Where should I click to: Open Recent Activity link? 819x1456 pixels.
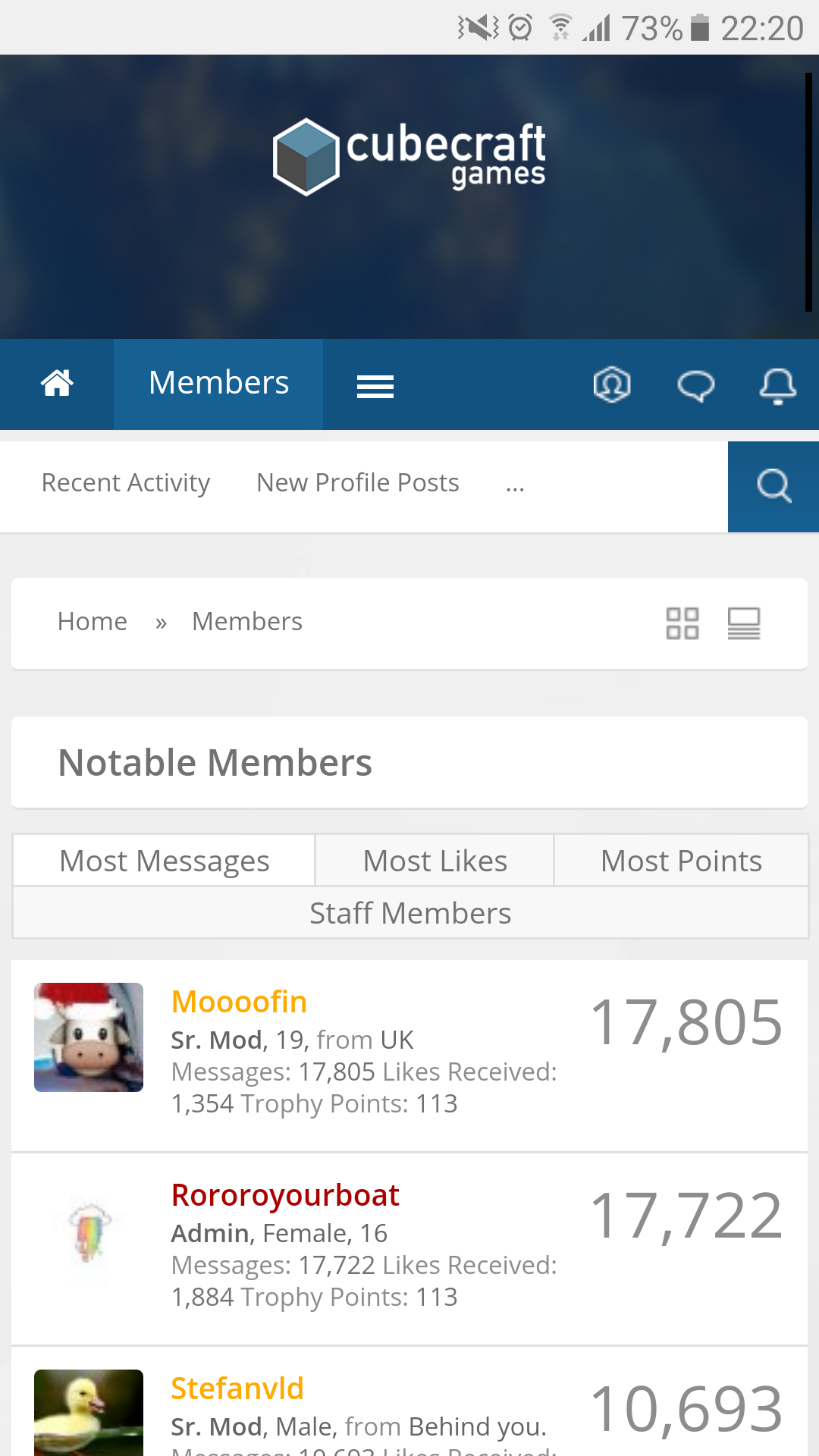coord(126,483)
